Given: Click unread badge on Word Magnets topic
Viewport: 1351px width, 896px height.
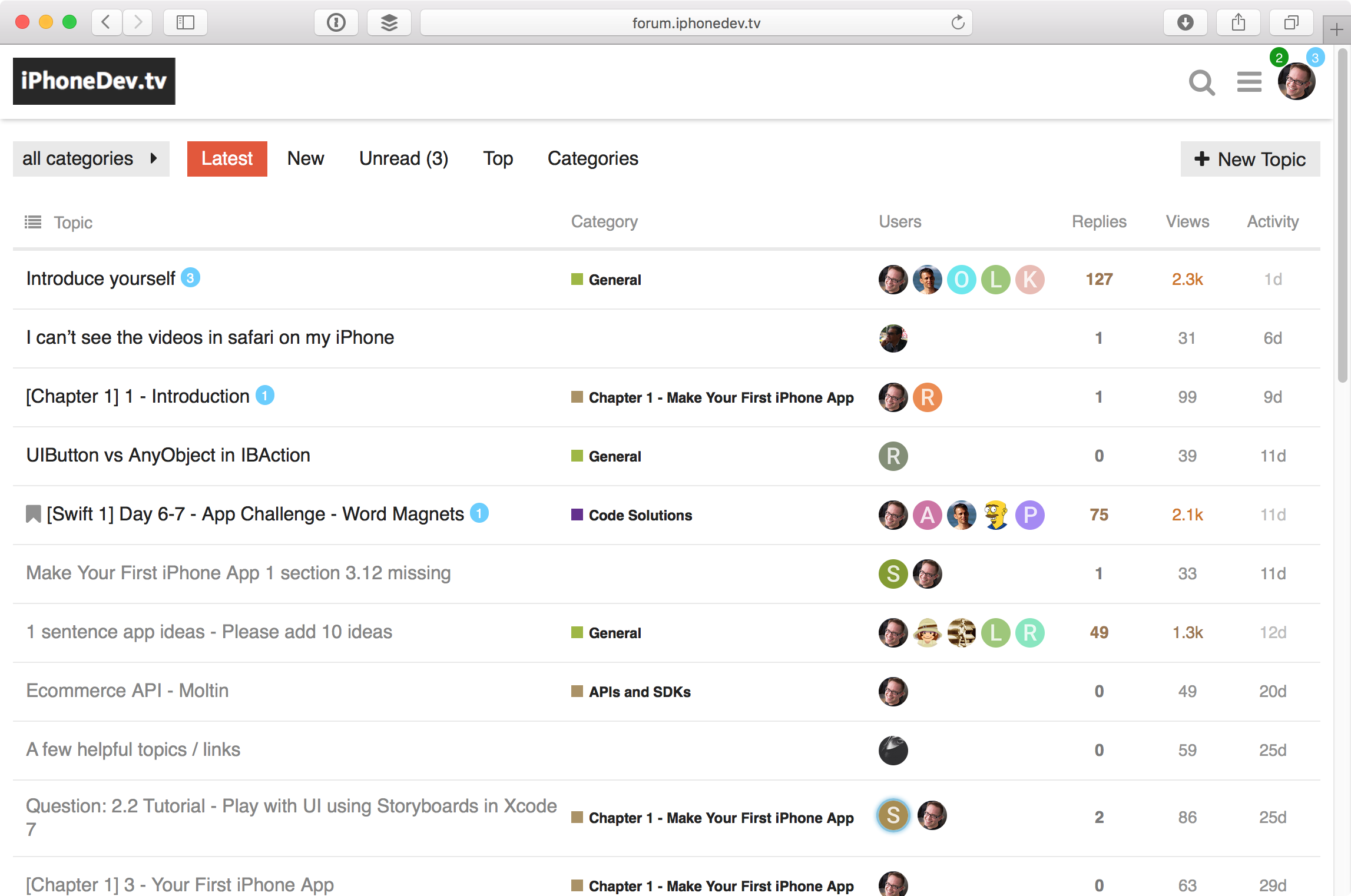Looking at the screenshot, I should (479, 513).
